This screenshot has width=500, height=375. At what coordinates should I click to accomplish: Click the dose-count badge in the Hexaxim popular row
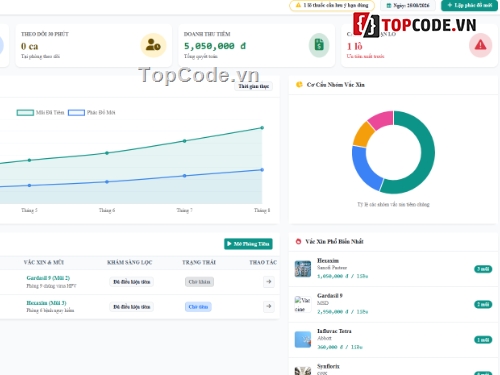coord(483,269)
